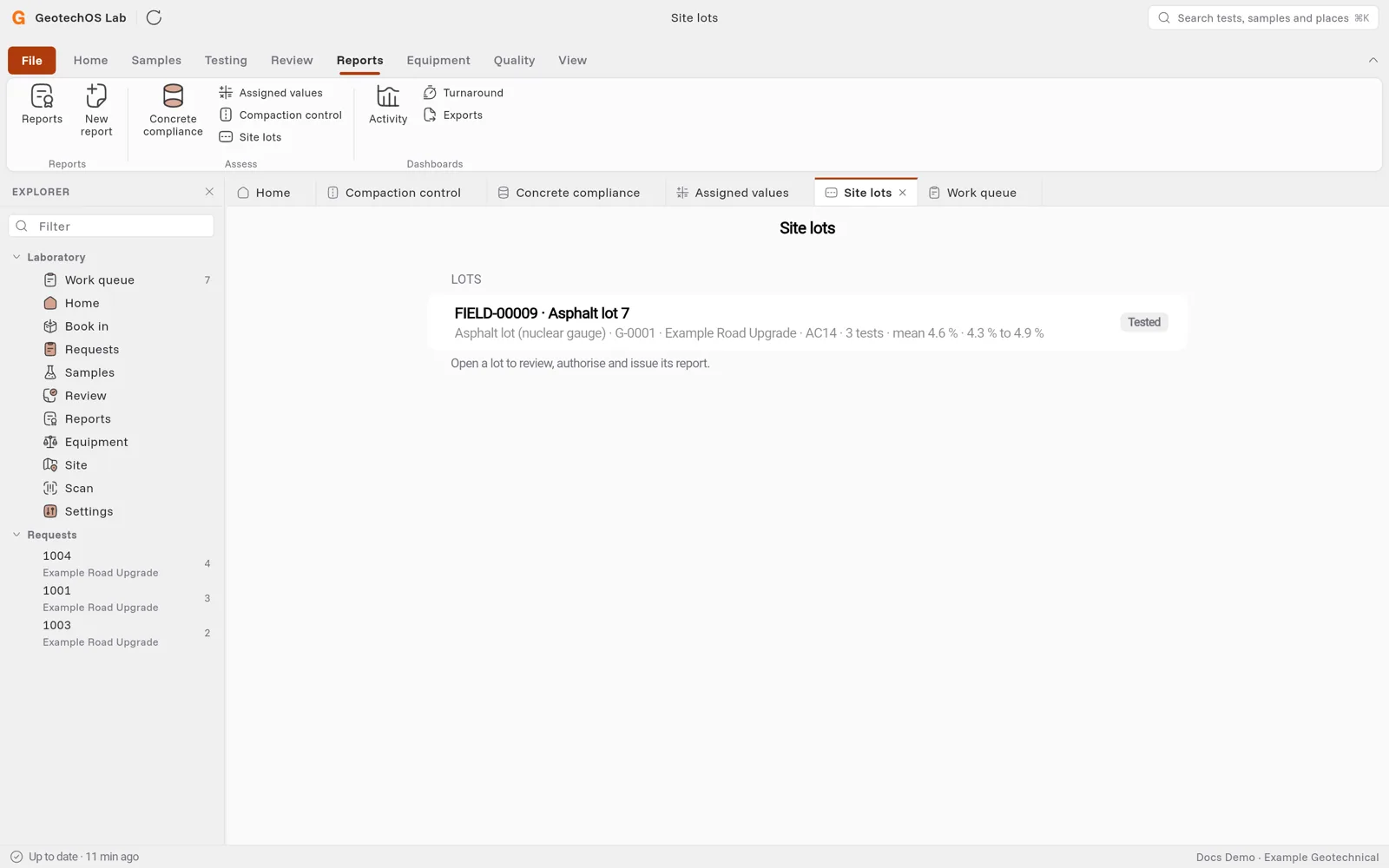
Task: Open the Exports dashboard
Action: click(452, 115)
